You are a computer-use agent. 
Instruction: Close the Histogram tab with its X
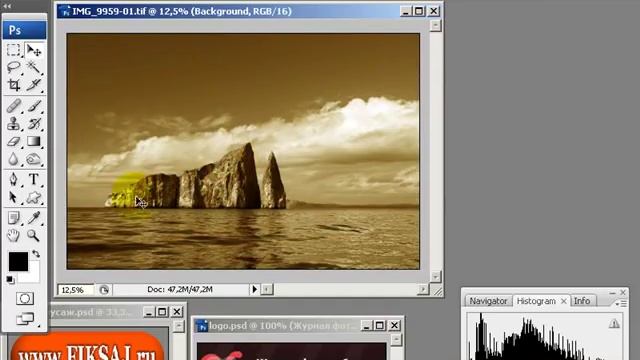pos(564,301)
